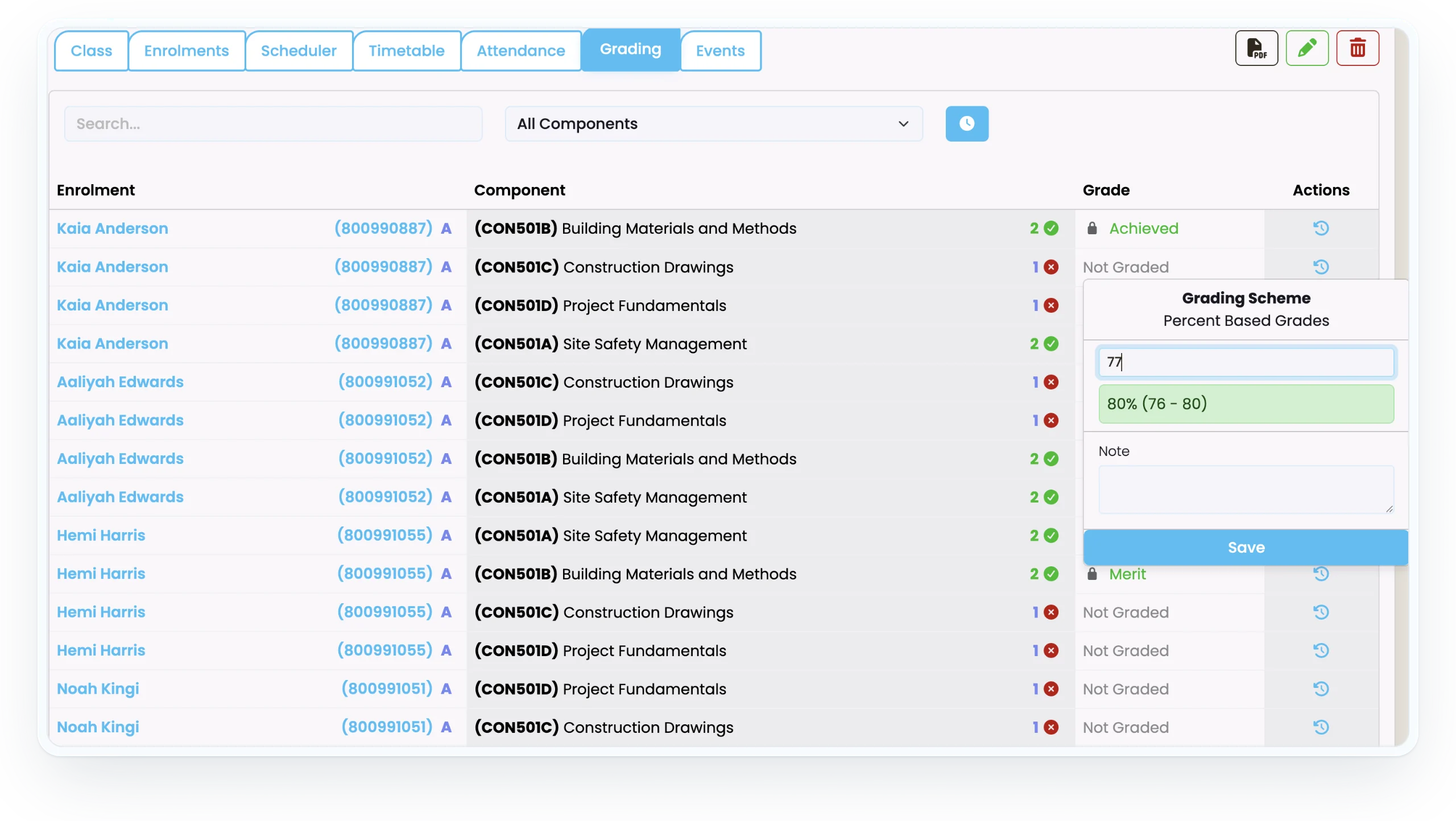Open the Events tab

(721, 51)
